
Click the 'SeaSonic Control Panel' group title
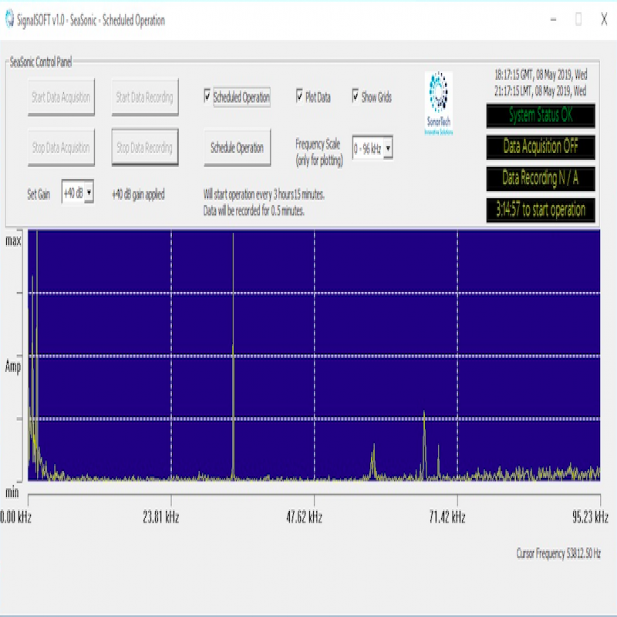(41, 62)
